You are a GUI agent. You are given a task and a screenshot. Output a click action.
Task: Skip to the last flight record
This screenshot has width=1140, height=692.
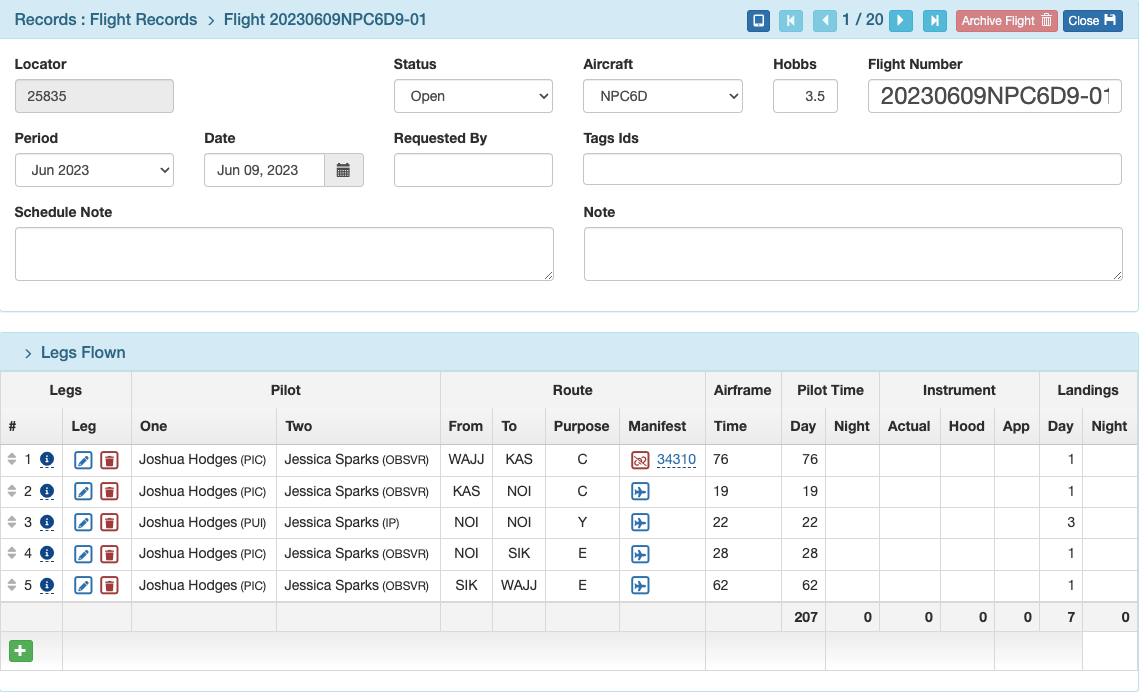coord(934,20)
